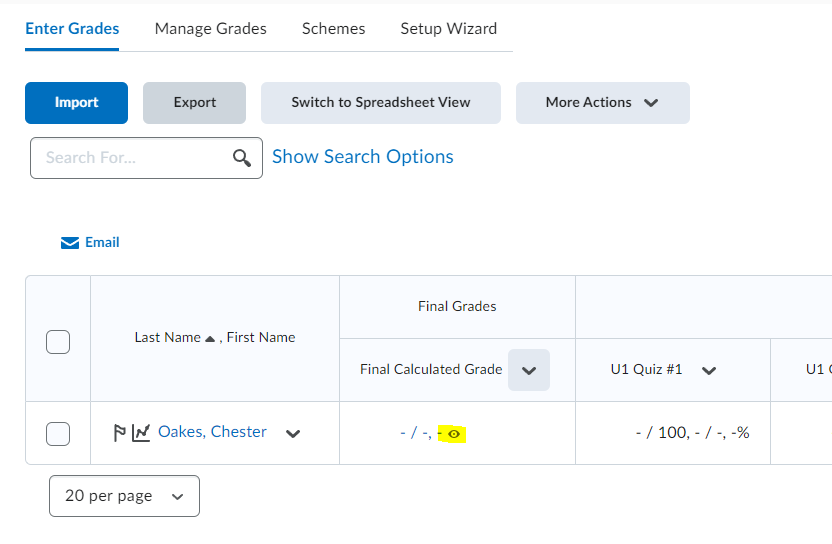Go to the Setup Wizard tab
Viewport: 832px width, 544px height.
tap(448, 29)
